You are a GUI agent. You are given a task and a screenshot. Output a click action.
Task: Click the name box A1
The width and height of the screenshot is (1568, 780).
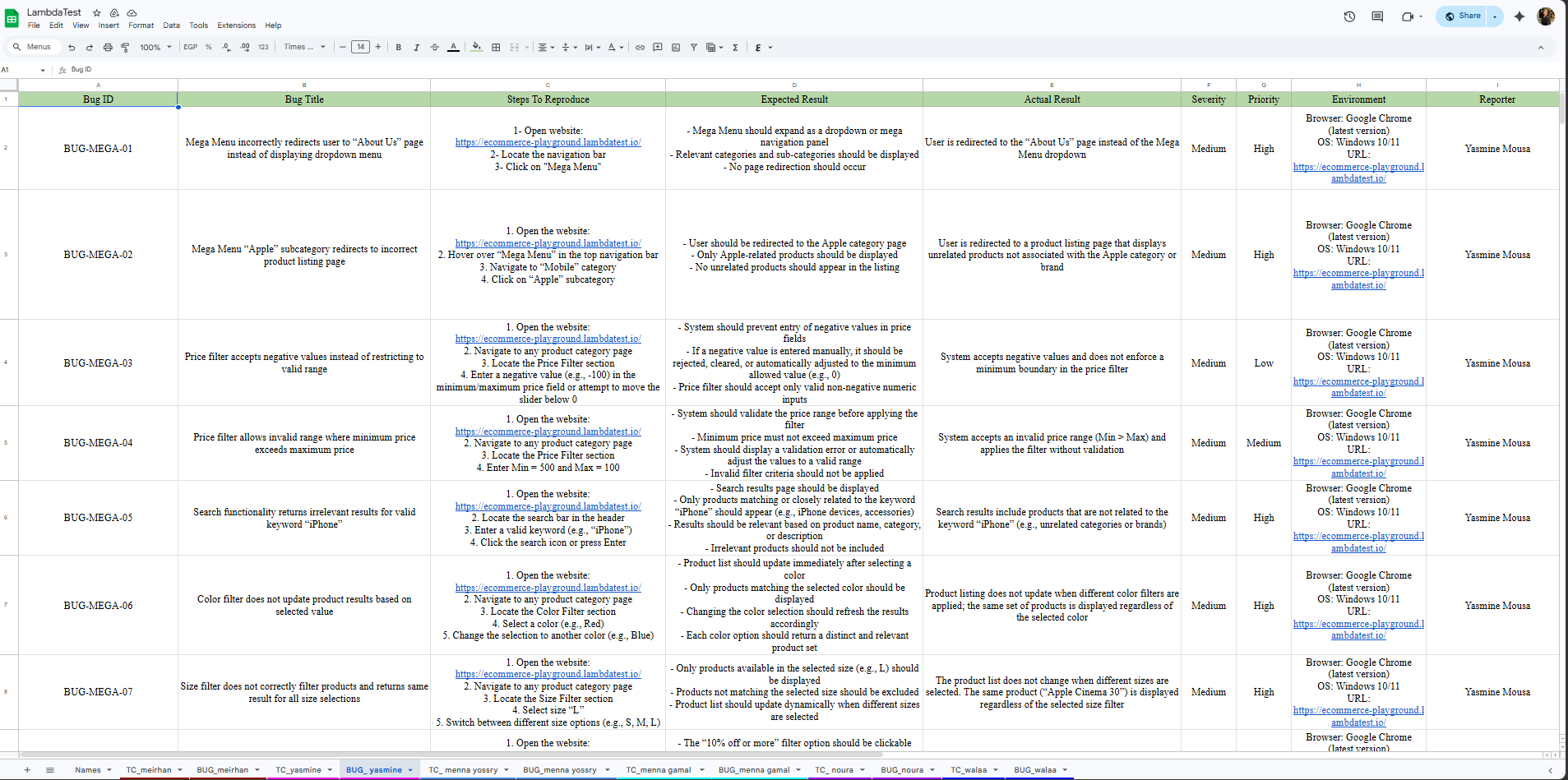tap(23, 70)
